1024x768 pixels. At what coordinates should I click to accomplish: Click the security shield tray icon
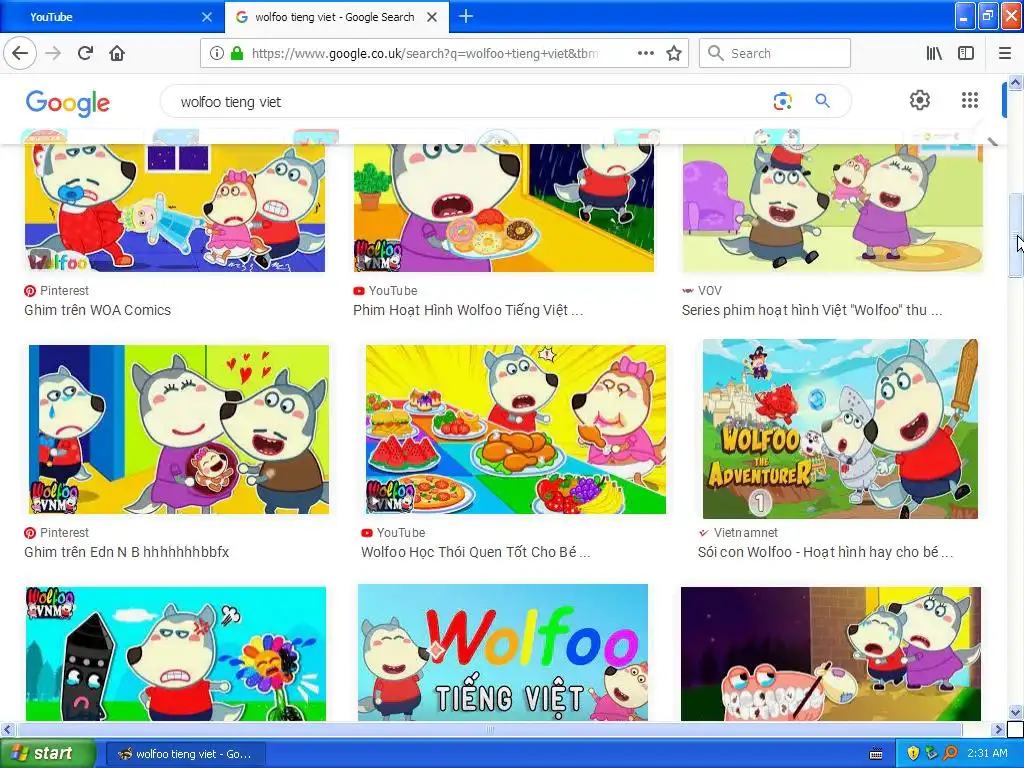click(913, 754)
